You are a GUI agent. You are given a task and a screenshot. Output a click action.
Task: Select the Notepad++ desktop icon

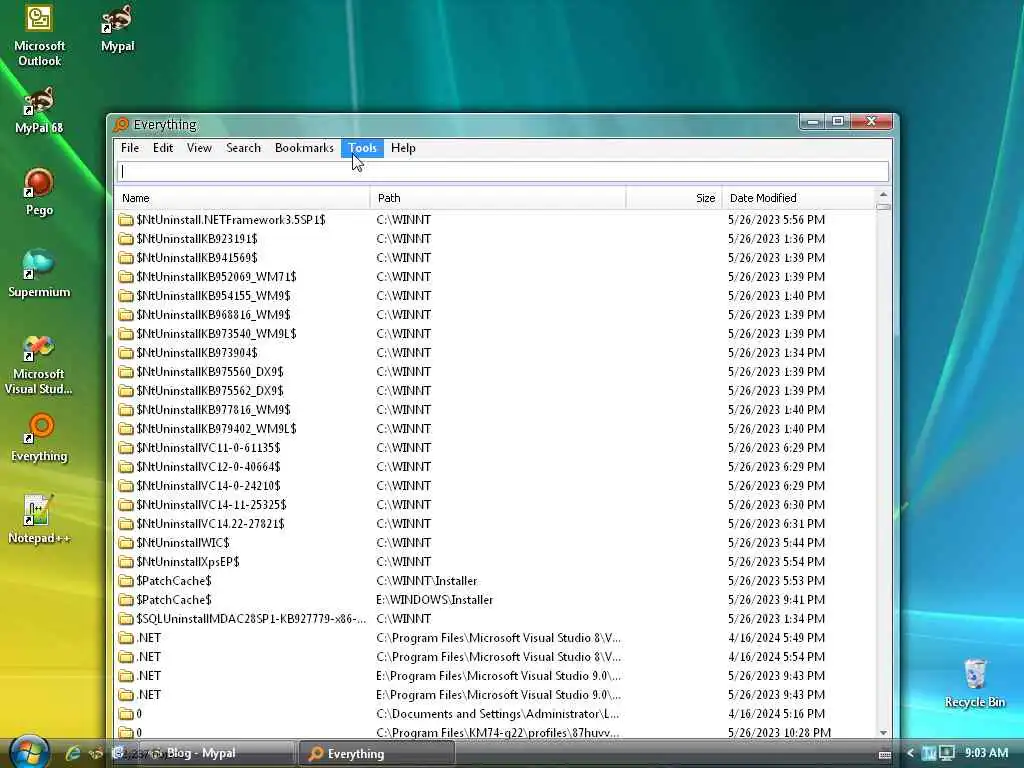39,520
